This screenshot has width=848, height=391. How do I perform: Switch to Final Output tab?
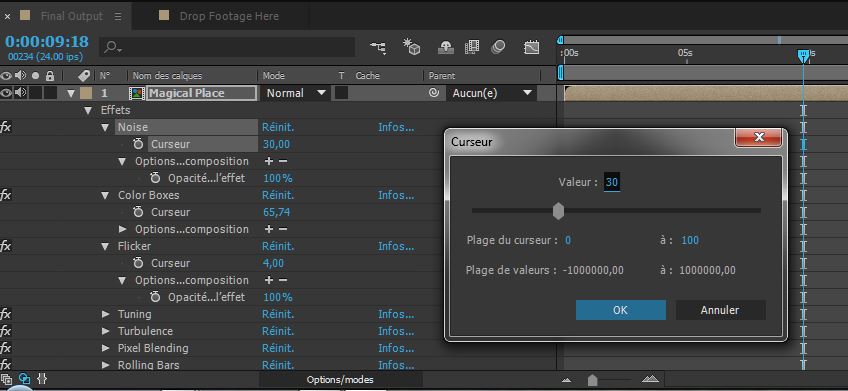[71, 16]
